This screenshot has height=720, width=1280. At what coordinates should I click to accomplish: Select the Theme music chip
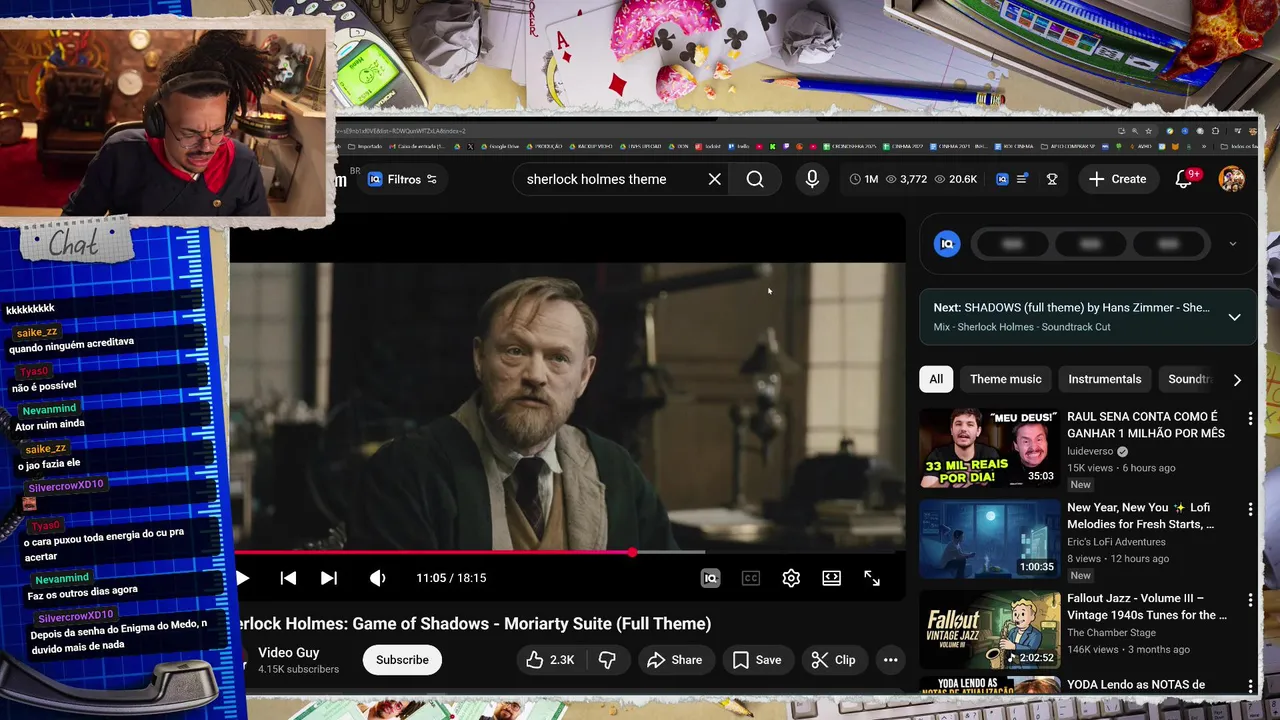click(x=1005, y=379)
